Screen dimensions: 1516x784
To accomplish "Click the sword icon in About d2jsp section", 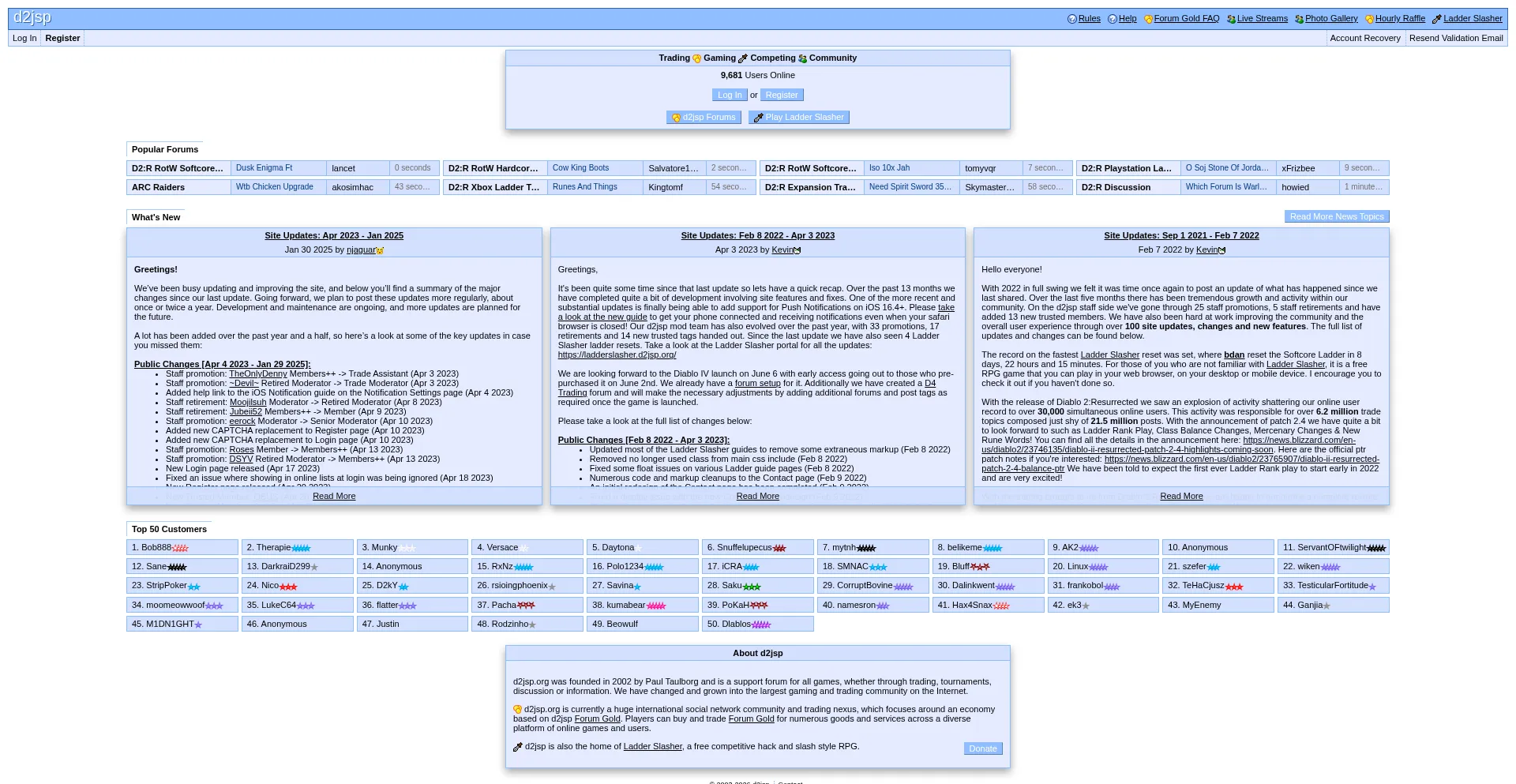I will click(x=518, y=747).
